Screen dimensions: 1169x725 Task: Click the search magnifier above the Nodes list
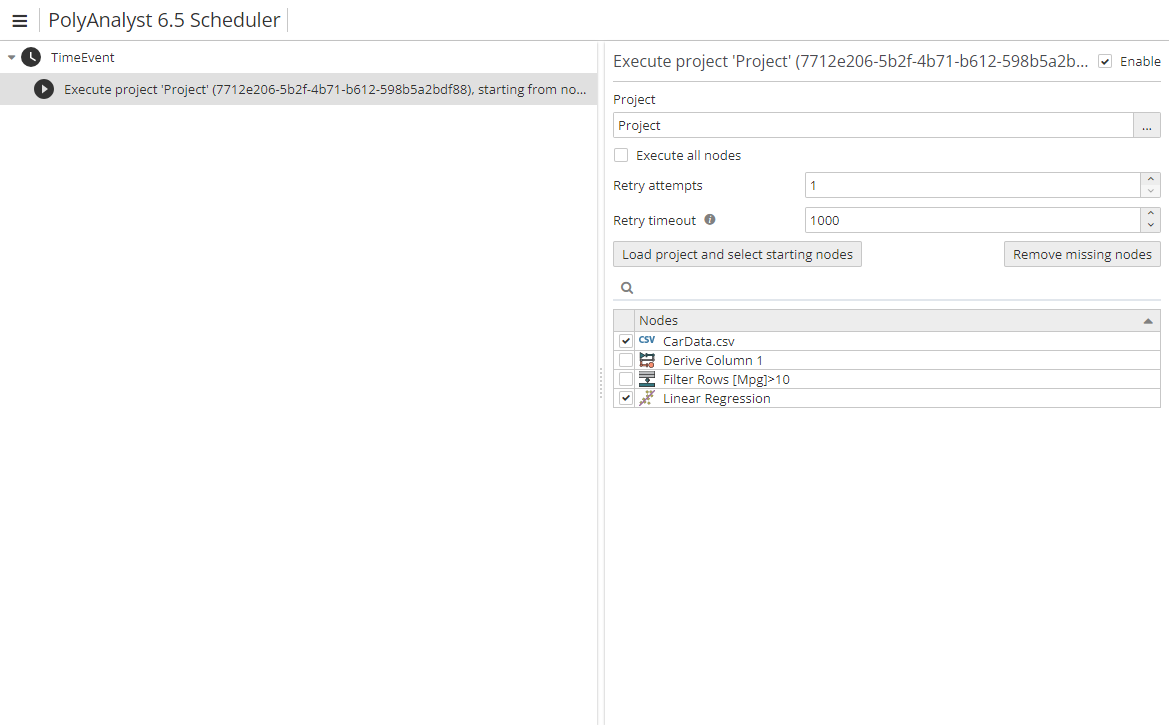click(626, 287)
